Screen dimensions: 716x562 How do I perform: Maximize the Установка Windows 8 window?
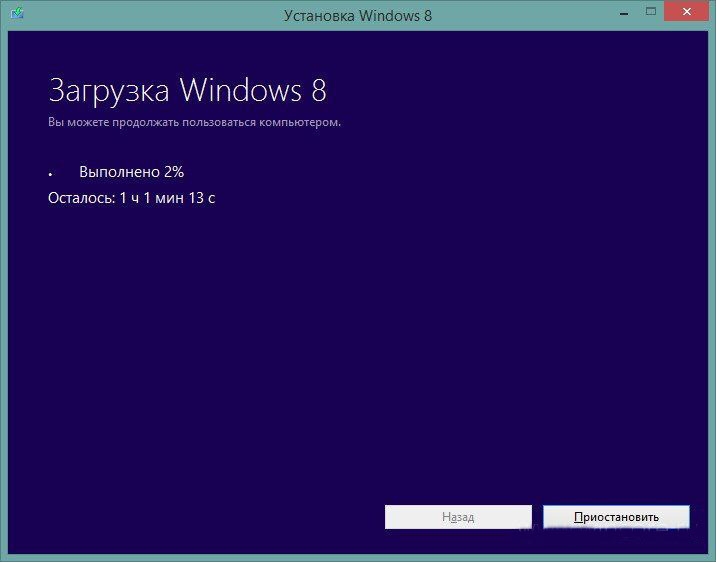coord(651,13)
